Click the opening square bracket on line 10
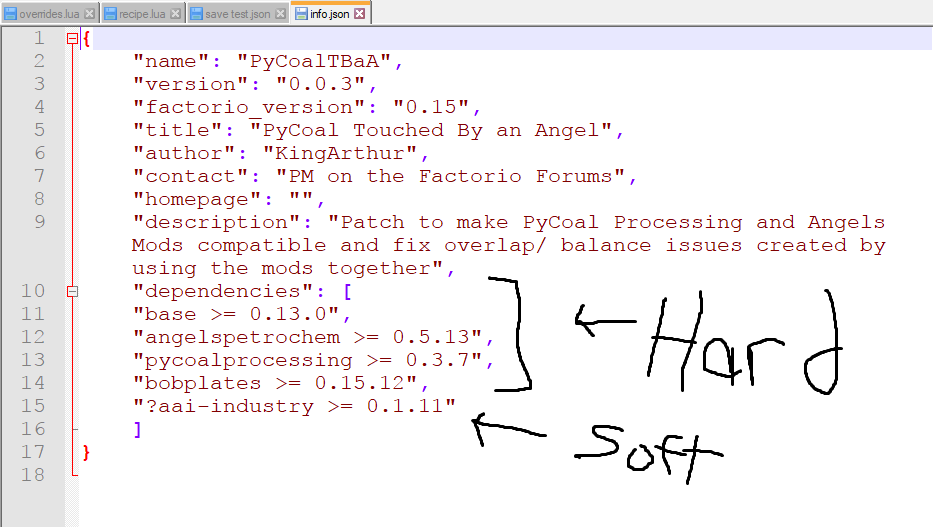Screen dimensions: 933x527 347,291
